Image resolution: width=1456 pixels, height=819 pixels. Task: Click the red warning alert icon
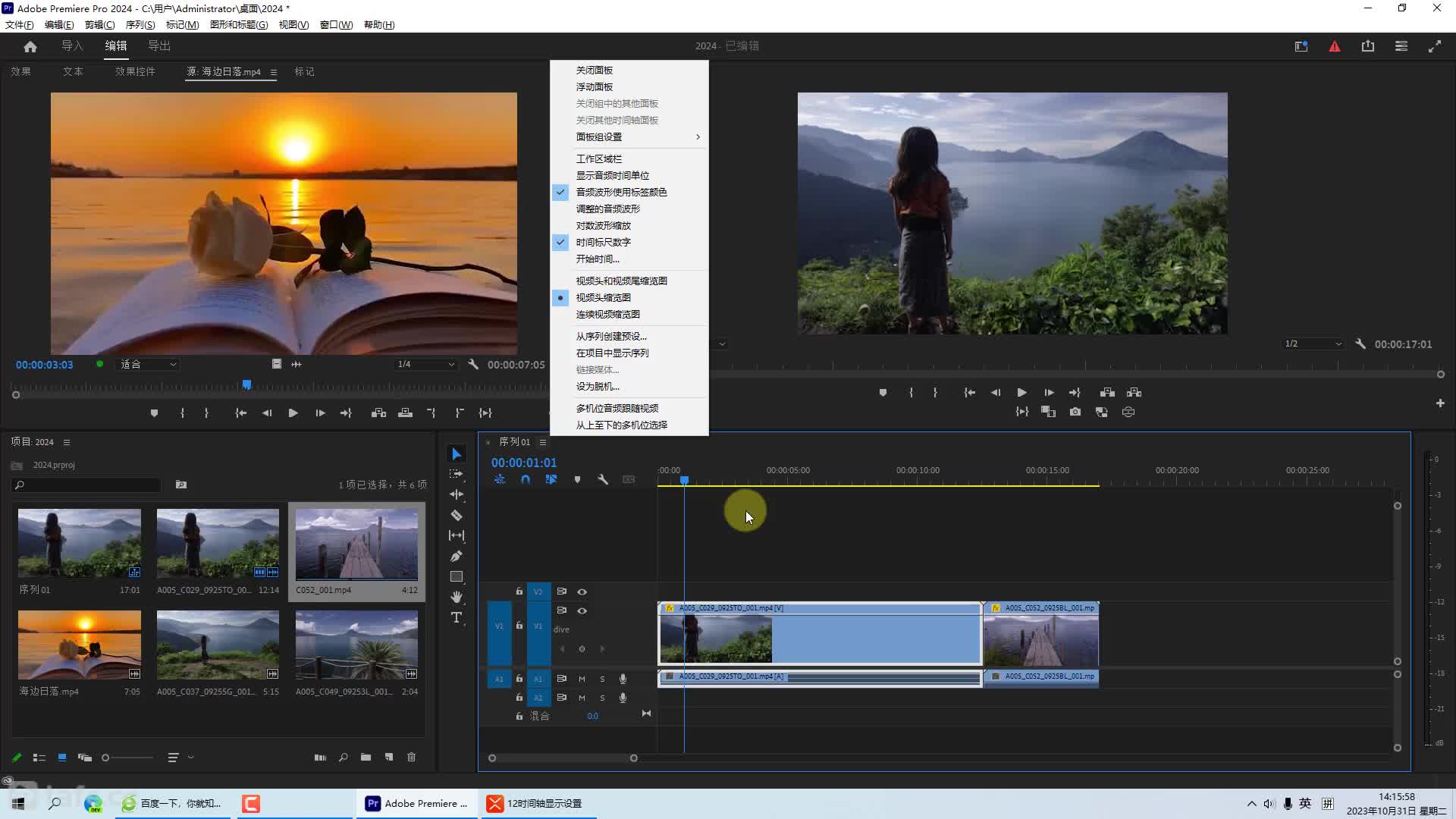click(1335, 46)
